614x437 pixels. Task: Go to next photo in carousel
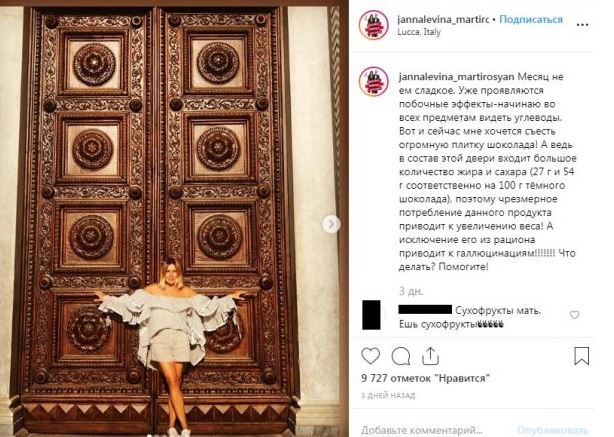point(331,224)
